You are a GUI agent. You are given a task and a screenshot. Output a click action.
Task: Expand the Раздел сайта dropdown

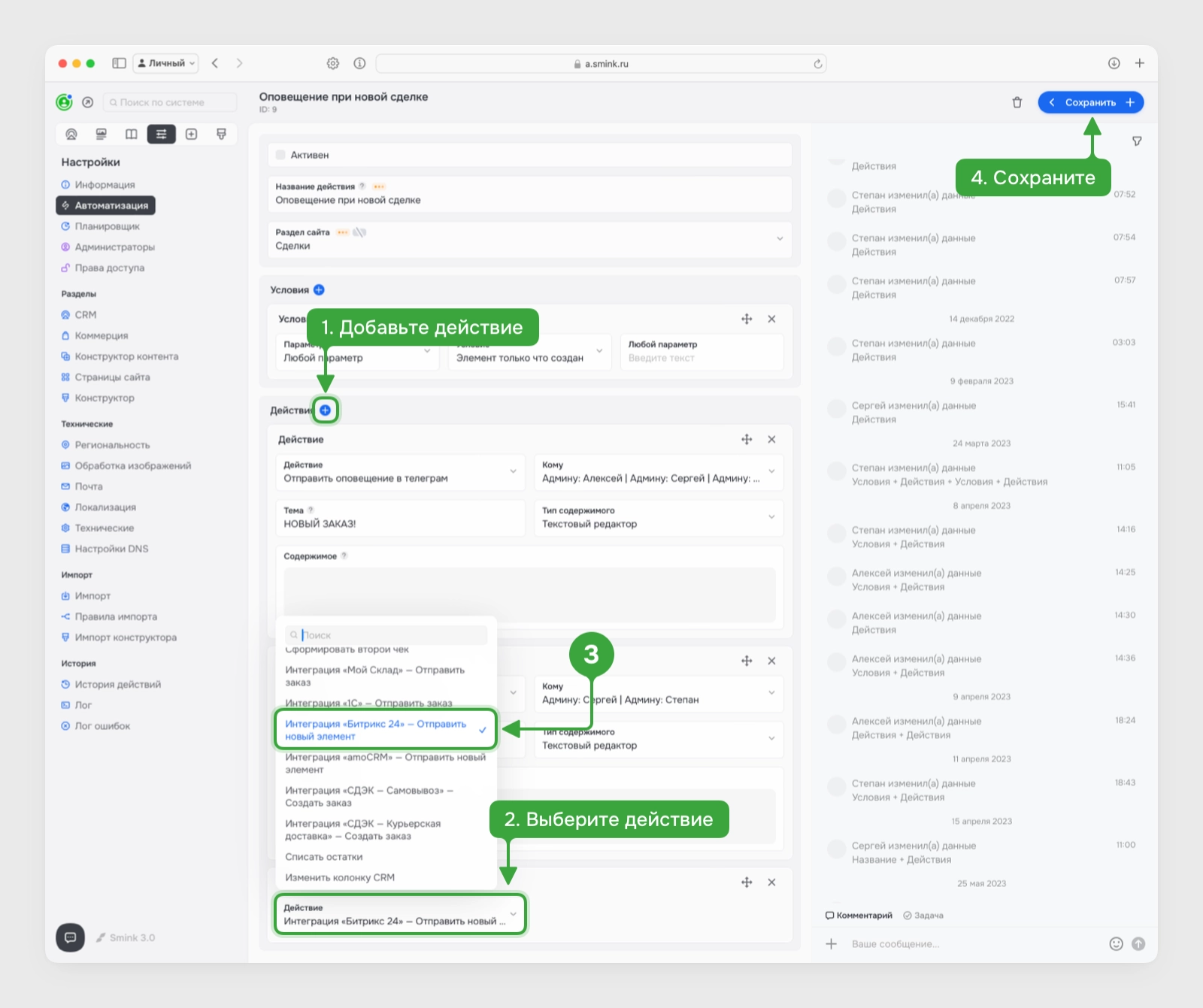tap(530, 239)
